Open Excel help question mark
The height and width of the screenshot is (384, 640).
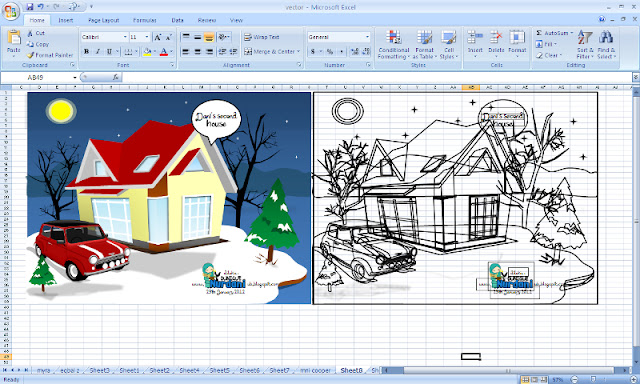602,19
